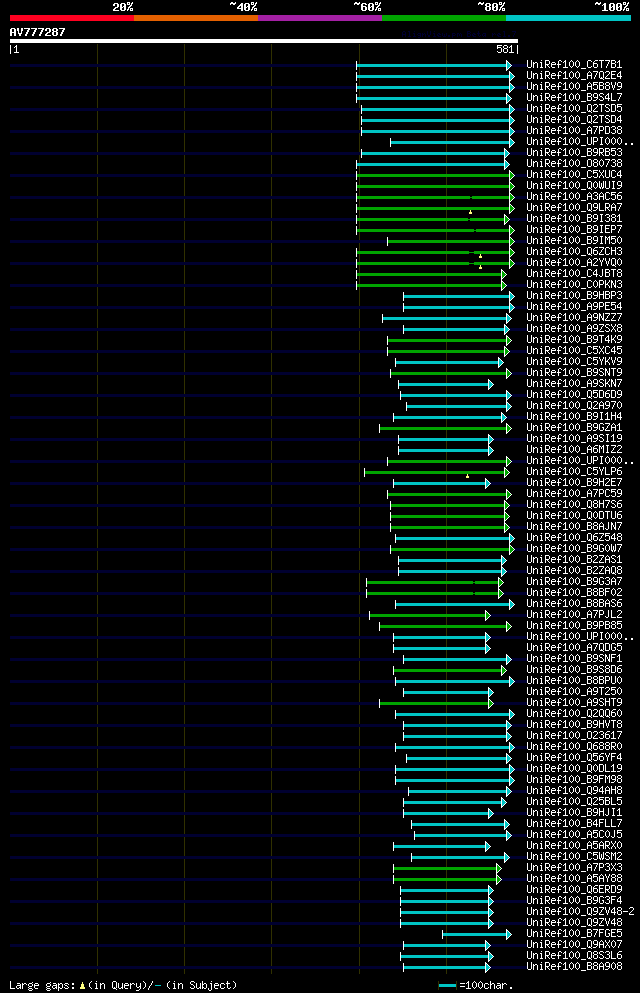640x993 pixels.
Task: Open hit UniRef100_C6T7B1
Action: click(x=574, y=65)
